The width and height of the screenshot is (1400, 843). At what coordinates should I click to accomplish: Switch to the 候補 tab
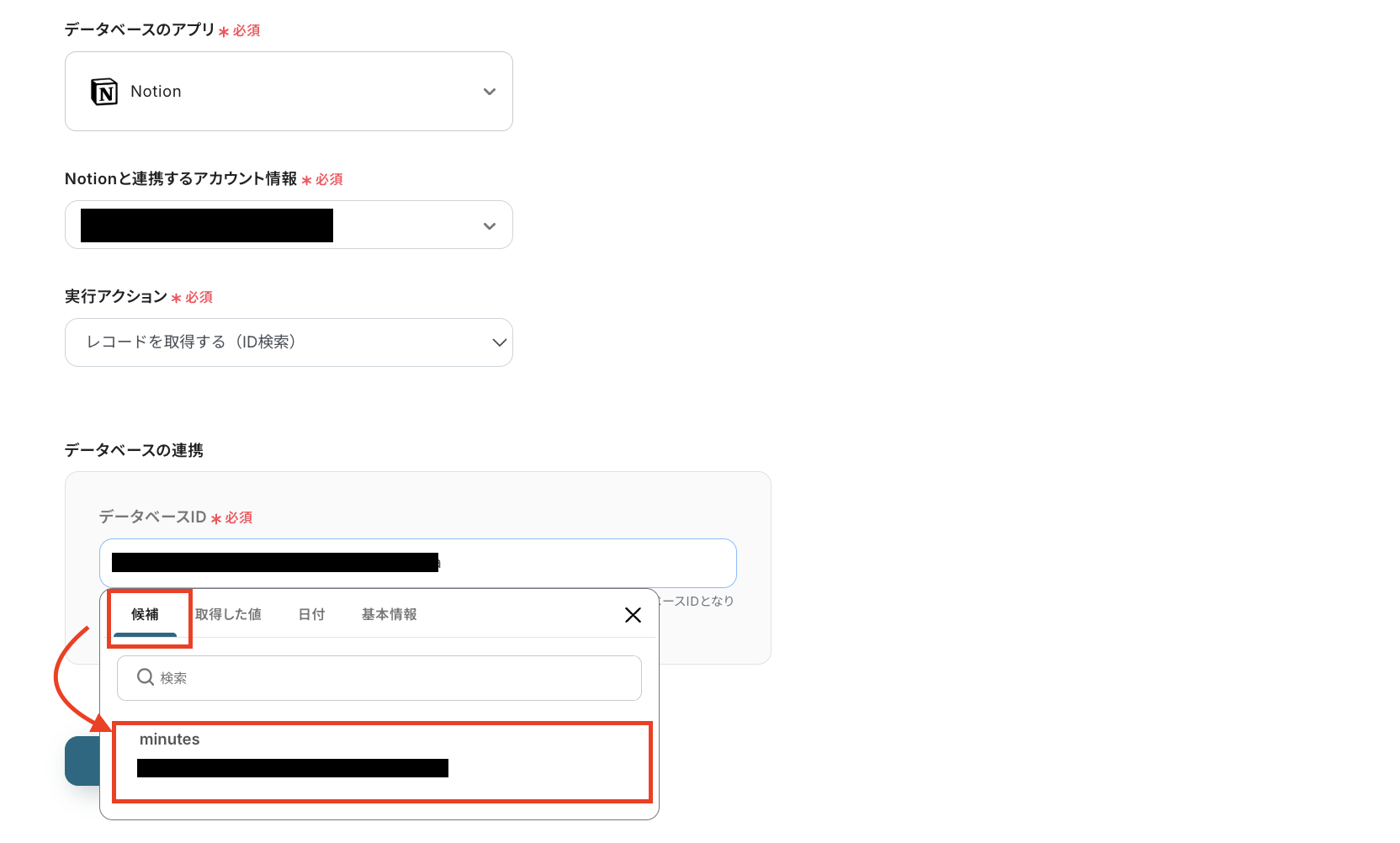[145, 615]
